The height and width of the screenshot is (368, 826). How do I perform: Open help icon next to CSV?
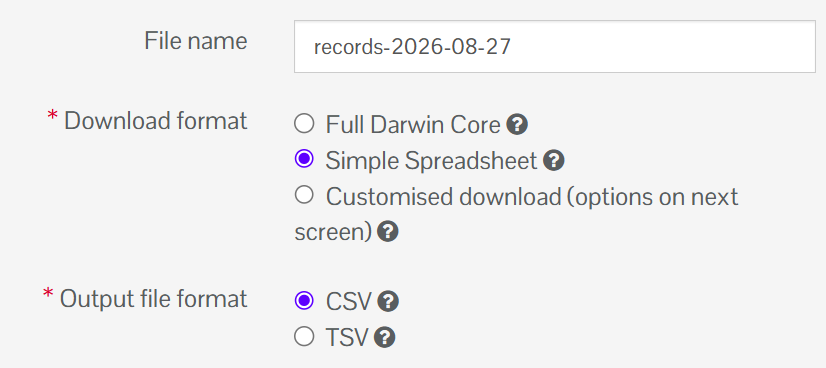(x=388, y=302)
